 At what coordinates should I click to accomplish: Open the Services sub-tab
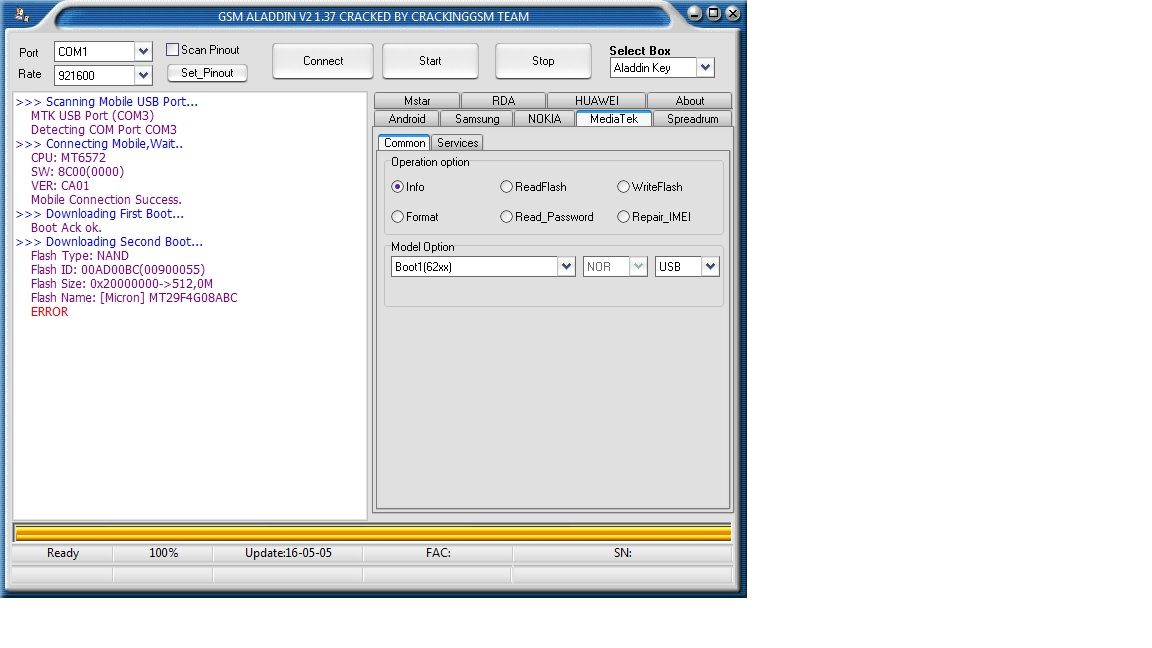tap(458, 143)
